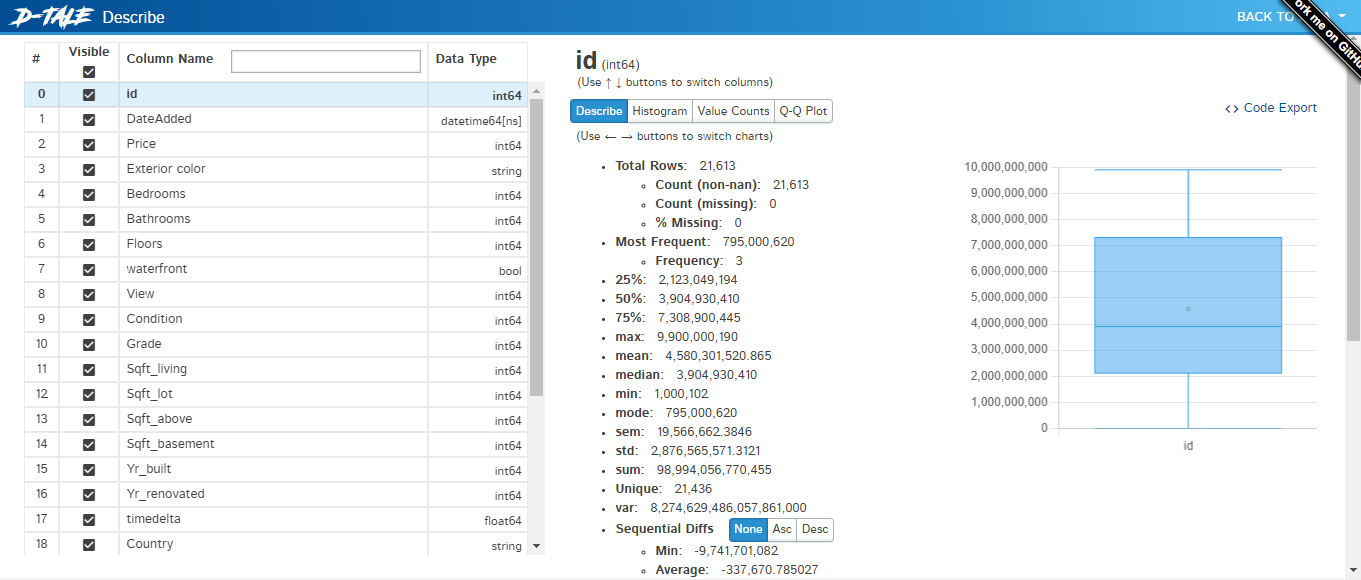This screenshot has height=580, width=1361.
Task: Open the Q-Q Plot tab
Action: tap(803, 111)
